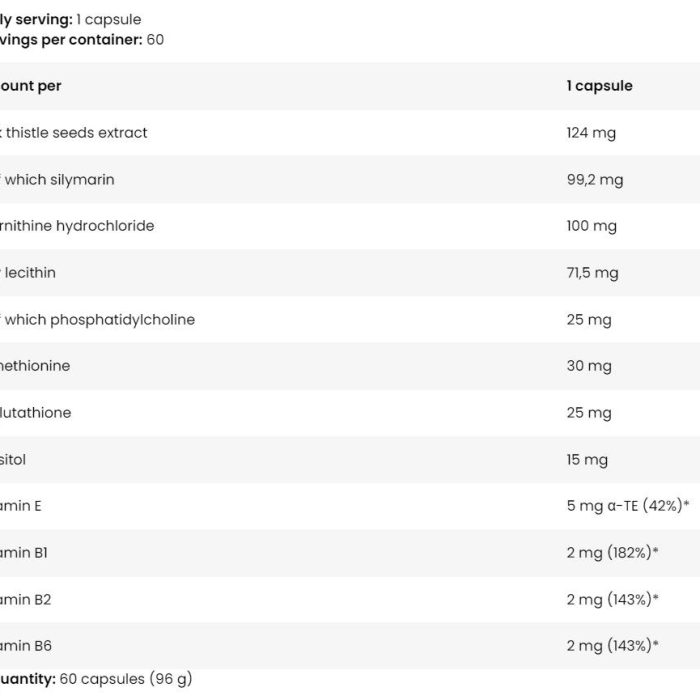Select the glutathione row label
Screen dimensions: 700x700
click(x=36, y=412)
